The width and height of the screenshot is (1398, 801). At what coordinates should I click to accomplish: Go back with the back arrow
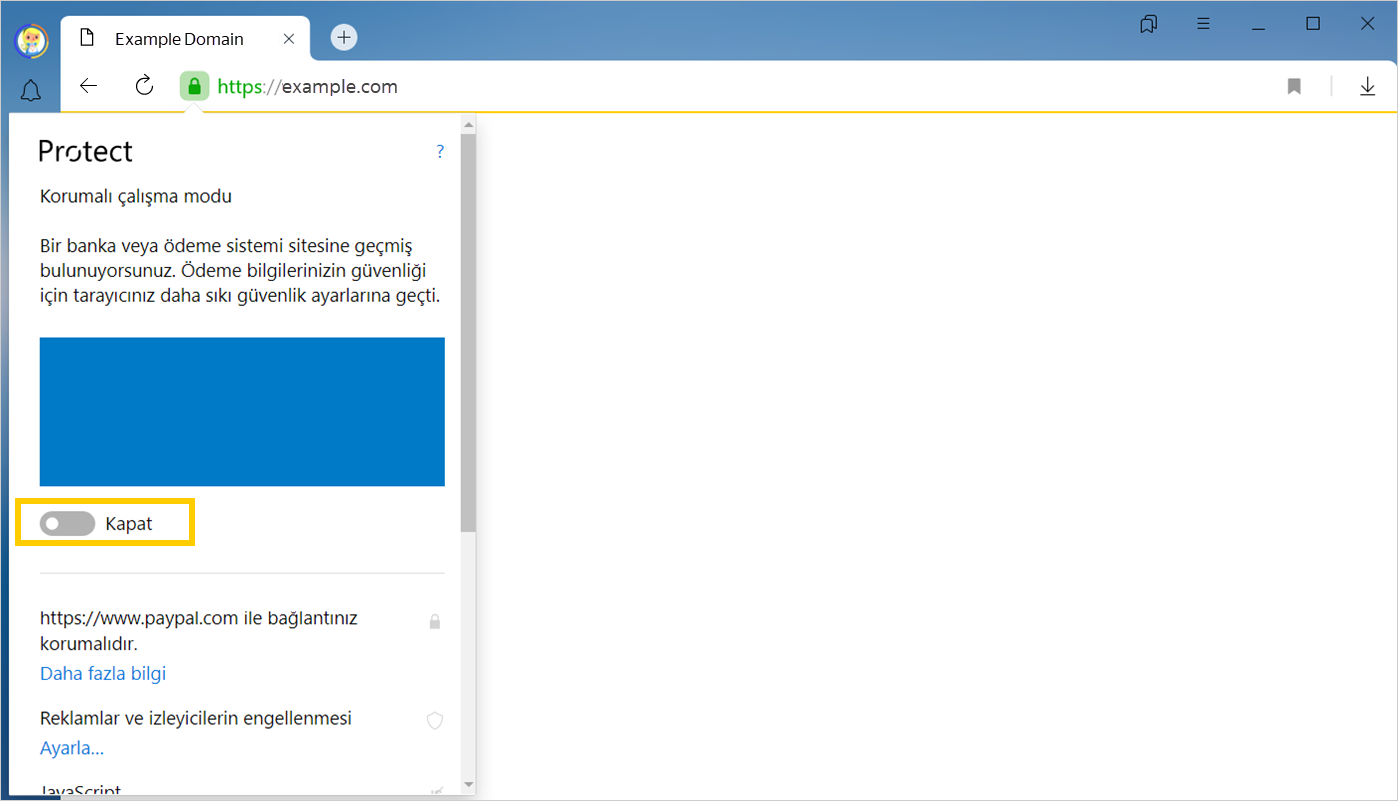point(89,86)
